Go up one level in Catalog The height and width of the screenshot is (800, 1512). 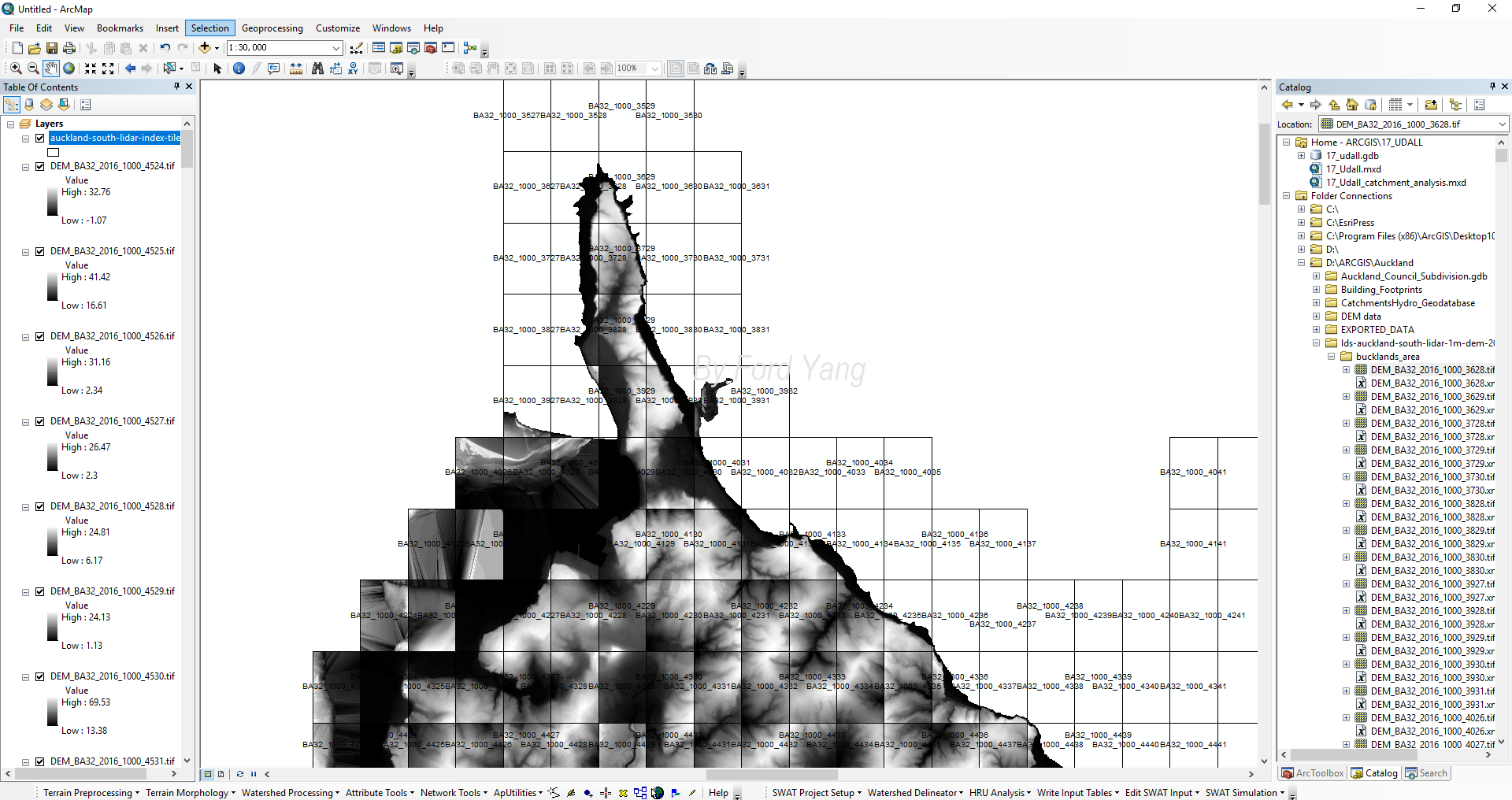pos(1334,105)
